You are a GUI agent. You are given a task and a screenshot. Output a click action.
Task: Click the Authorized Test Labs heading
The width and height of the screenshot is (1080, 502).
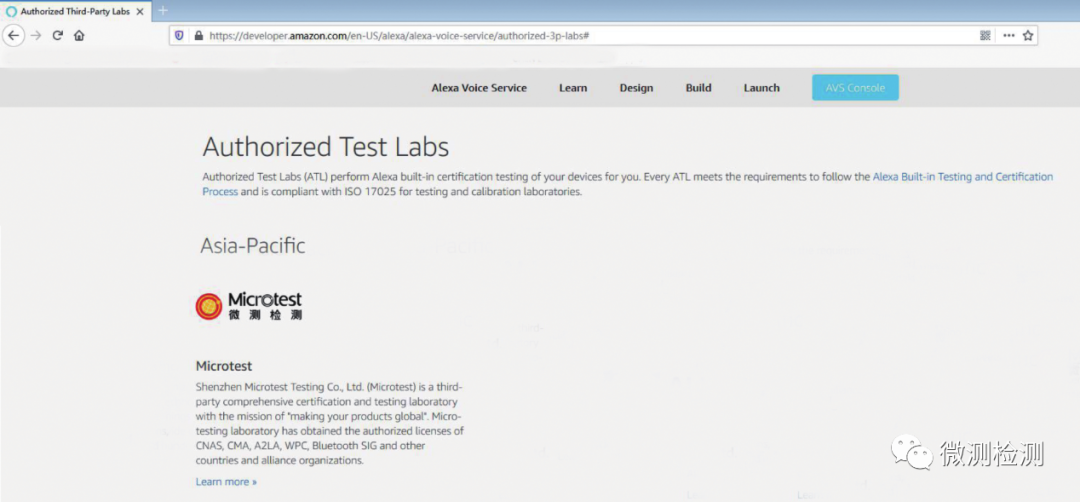[x=326, y=147]
